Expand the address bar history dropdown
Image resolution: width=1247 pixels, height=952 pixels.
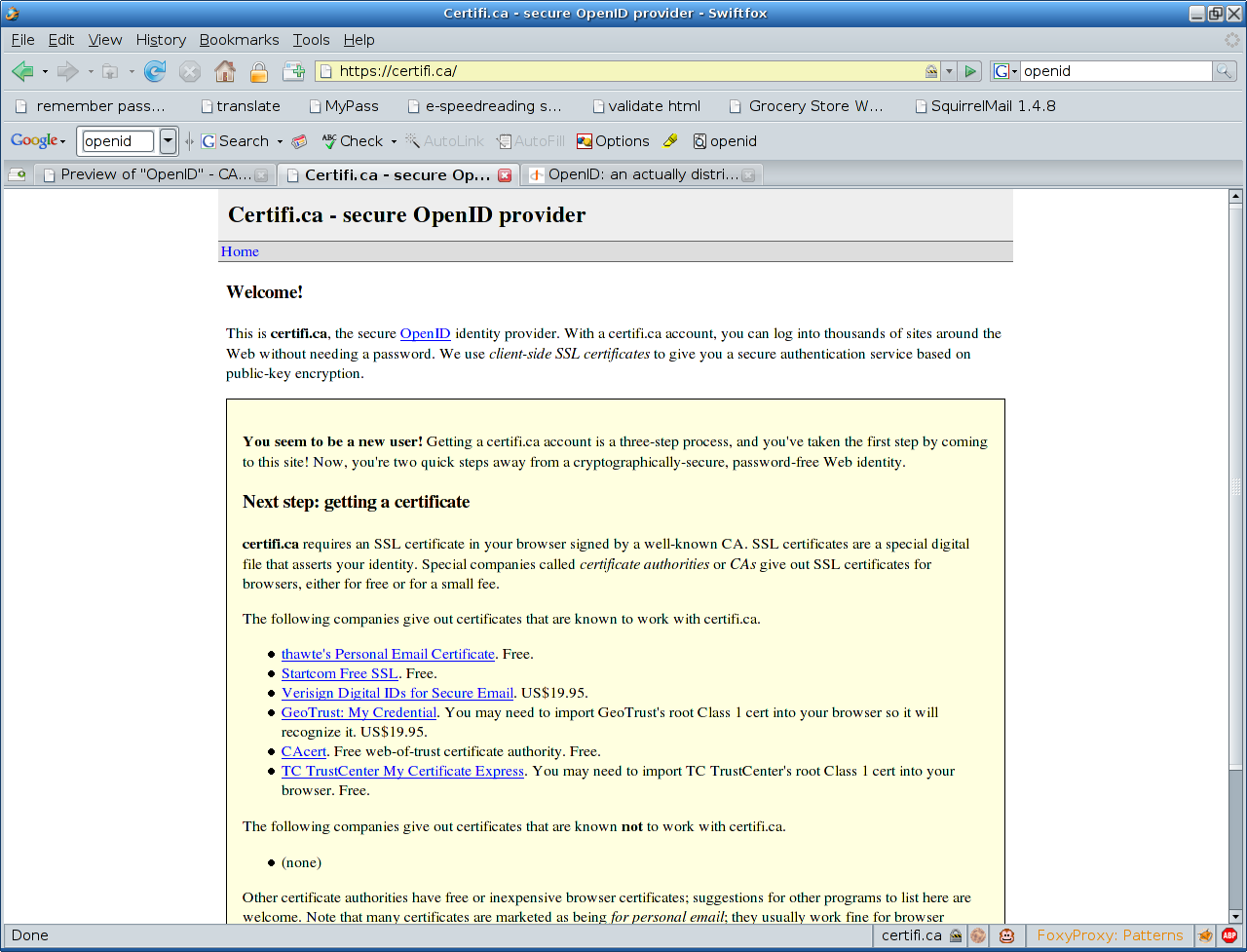click(949, 71)
